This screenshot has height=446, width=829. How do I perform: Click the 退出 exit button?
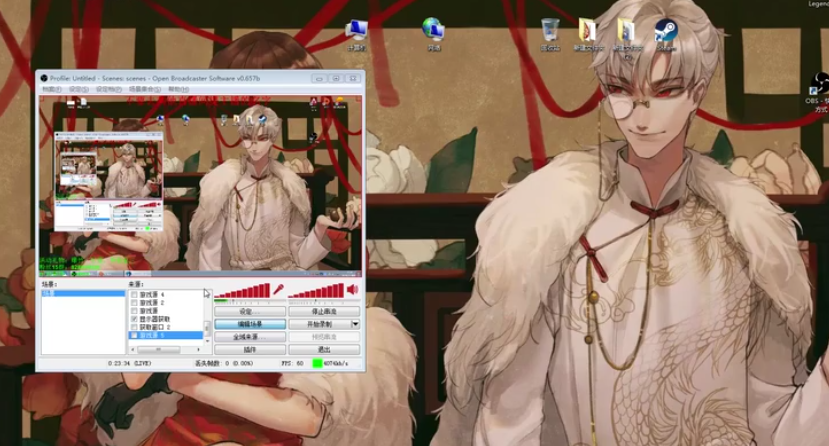click(x=324, y=349)
